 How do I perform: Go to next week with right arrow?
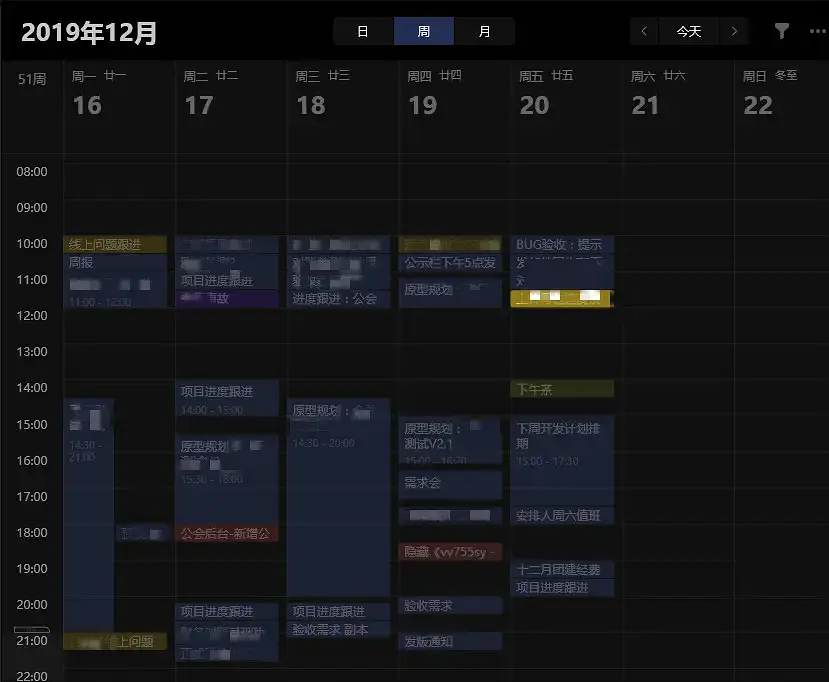pyautogui.click(x=735, y=31)
